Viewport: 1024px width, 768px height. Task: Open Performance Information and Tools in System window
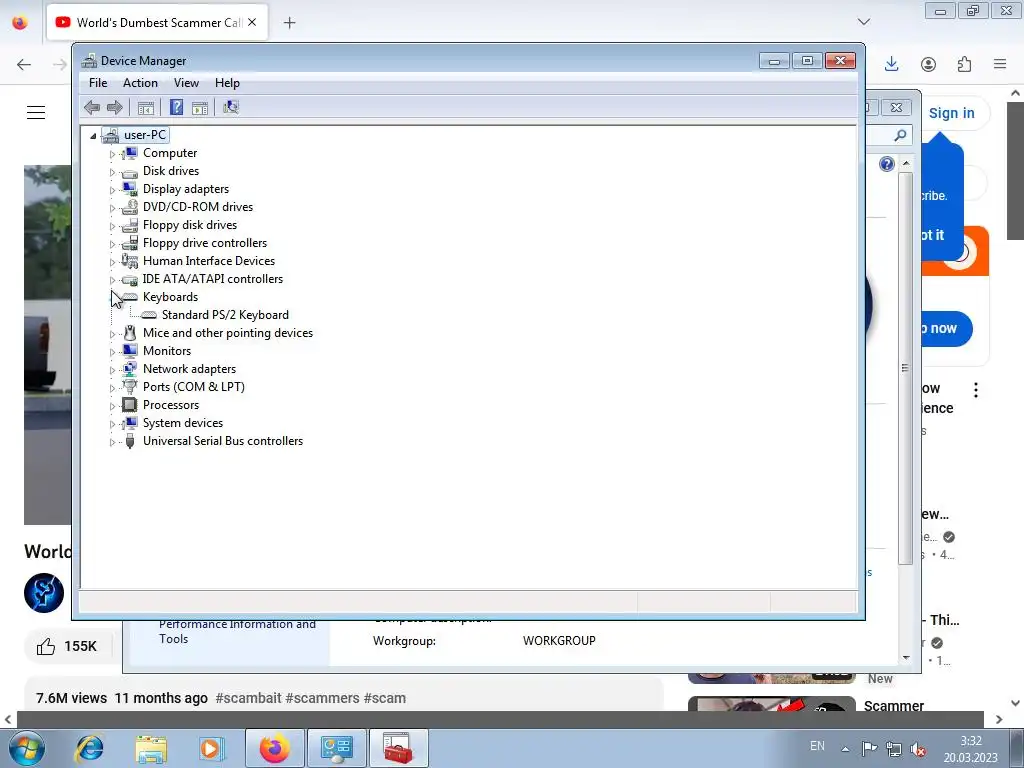(x=237, y=632)
